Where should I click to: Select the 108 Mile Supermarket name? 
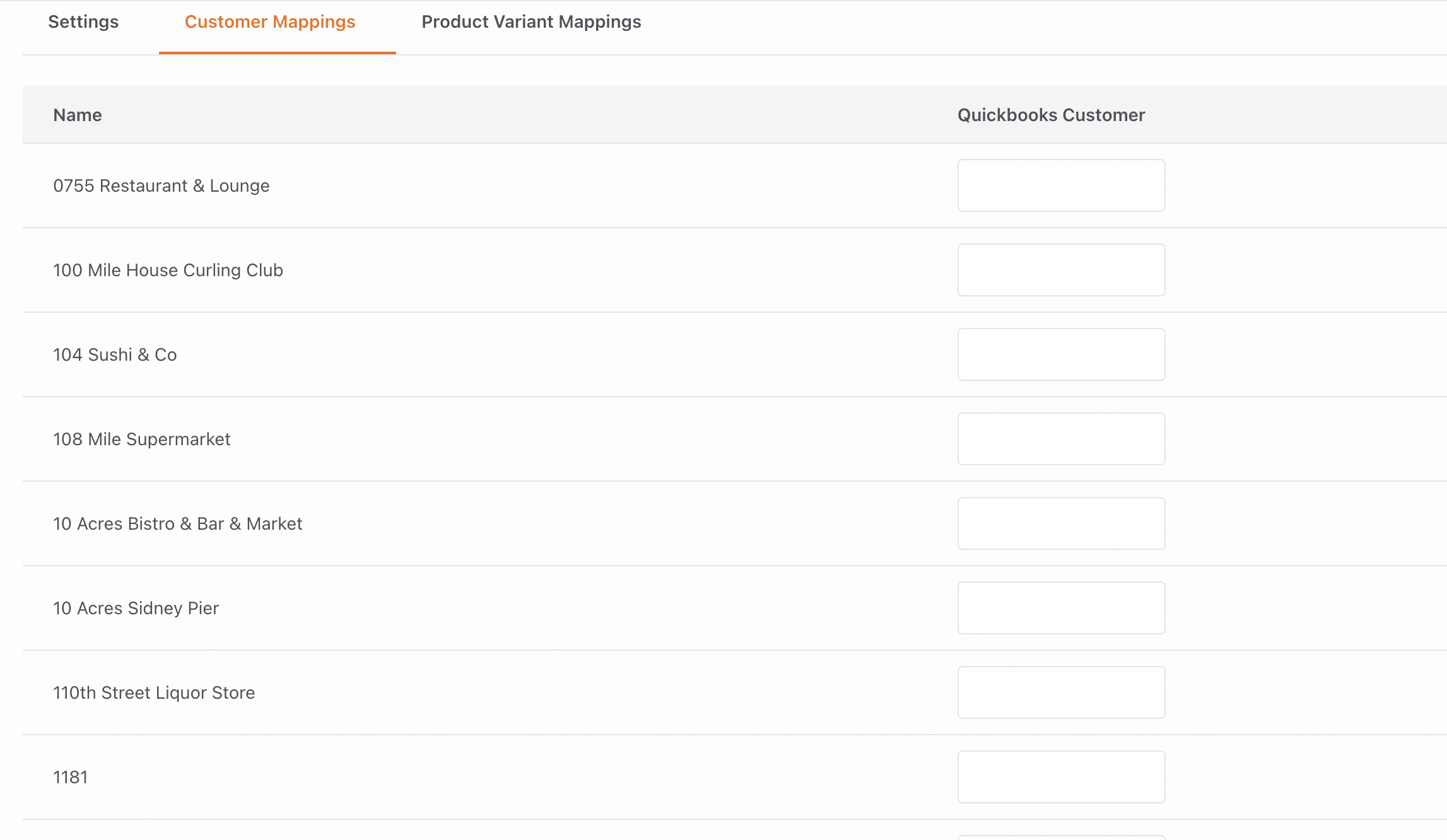point(142,440)
